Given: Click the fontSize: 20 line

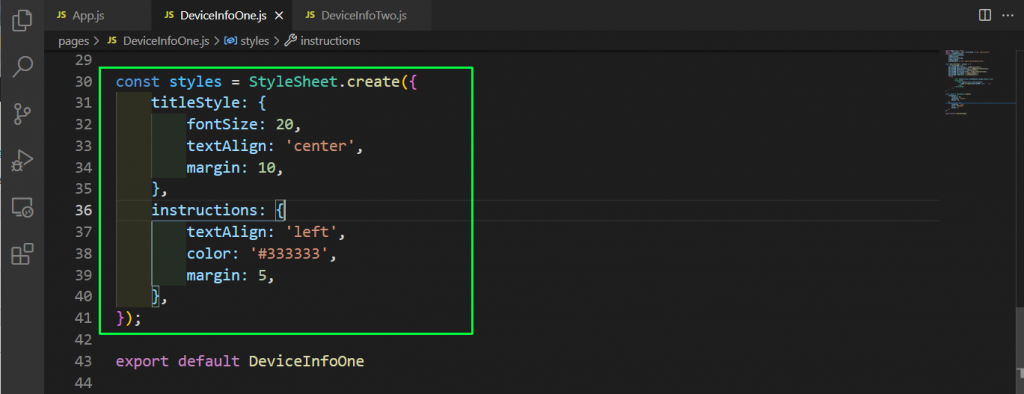Looking at the screenshot, I should pyautogui.click(x=243, y=125).
